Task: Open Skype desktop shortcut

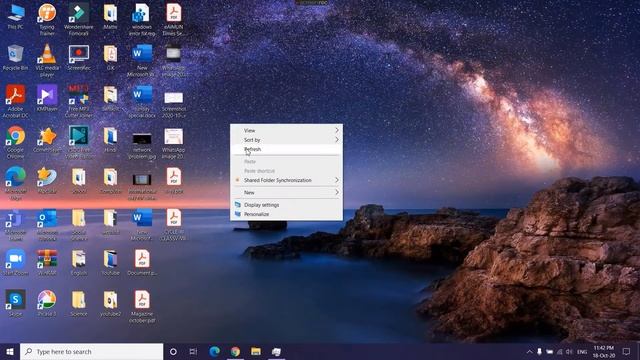Action: pyautogui.click(x=16, y=303)
